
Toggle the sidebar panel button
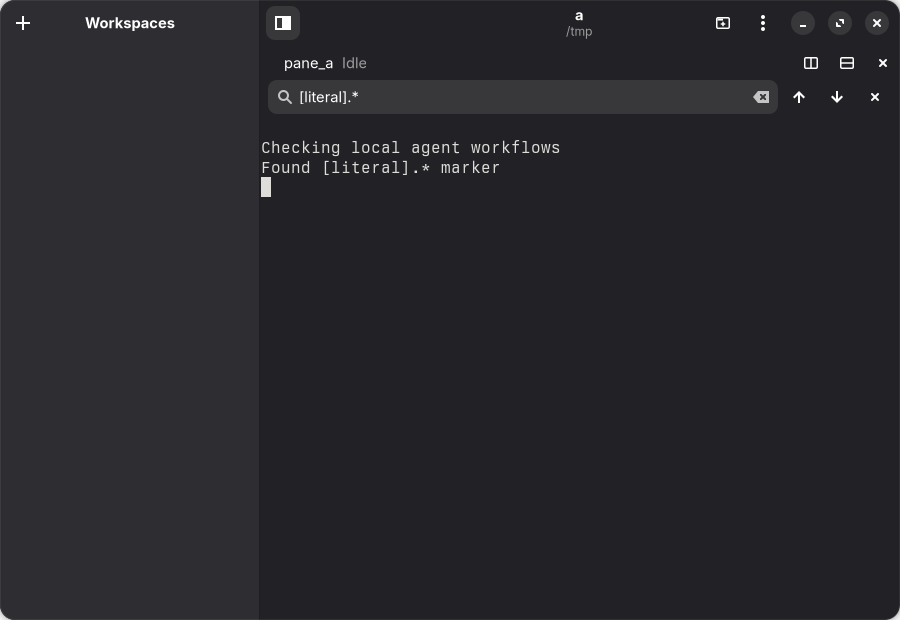point(283,23)
